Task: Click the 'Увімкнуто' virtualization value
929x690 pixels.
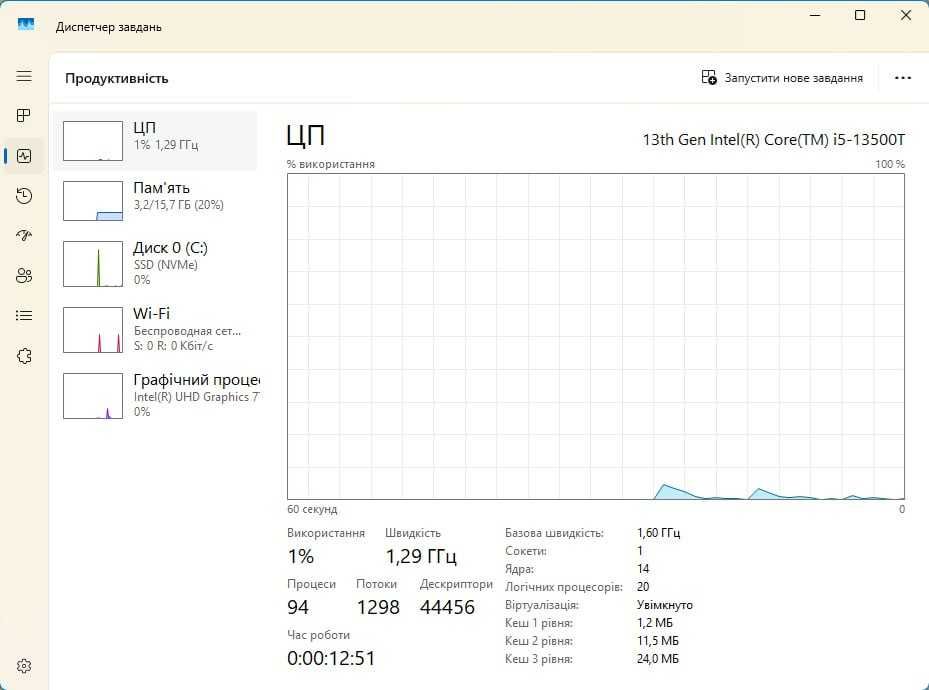Action: 665,605
